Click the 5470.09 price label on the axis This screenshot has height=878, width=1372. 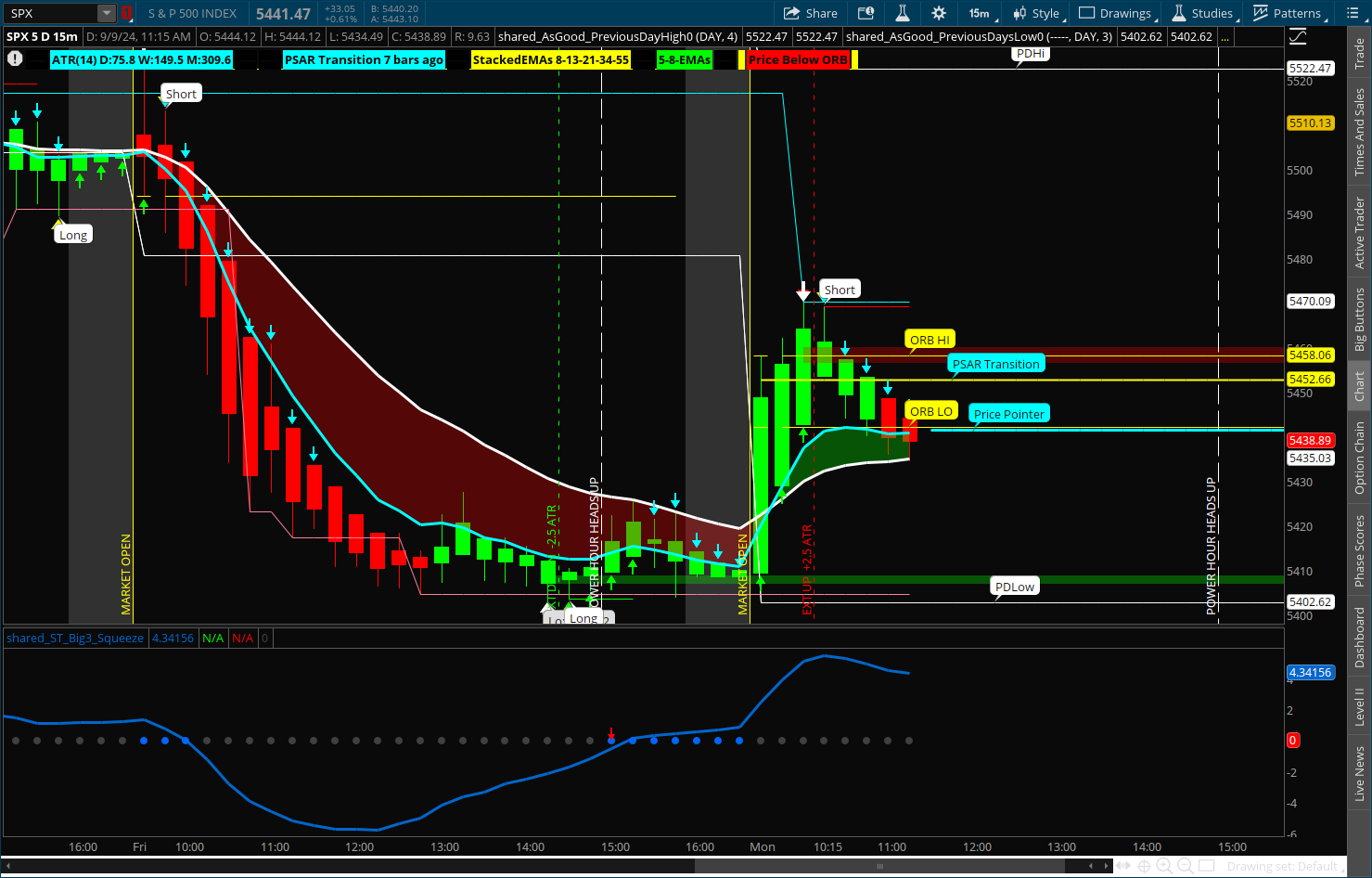[1310, 301]
